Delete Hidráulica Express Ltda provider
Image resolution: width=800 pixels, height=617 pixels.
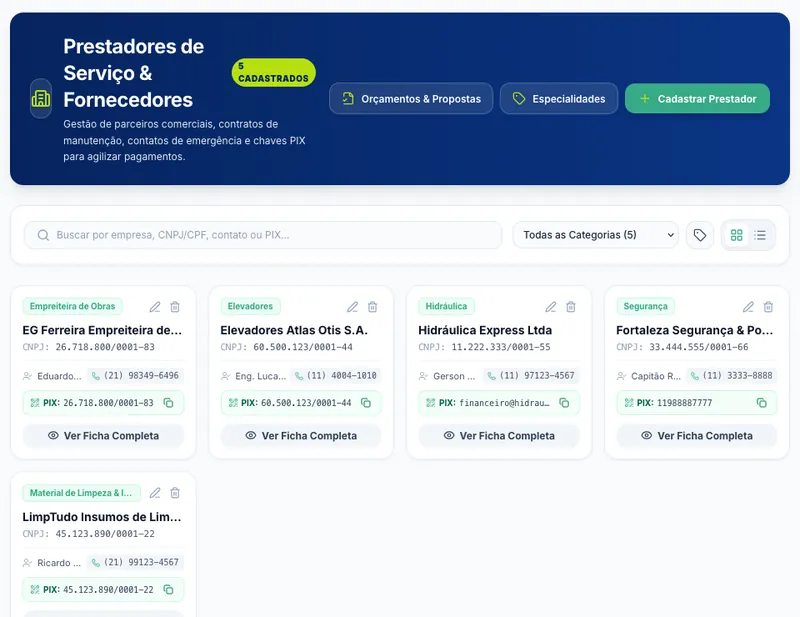(571, 307)
